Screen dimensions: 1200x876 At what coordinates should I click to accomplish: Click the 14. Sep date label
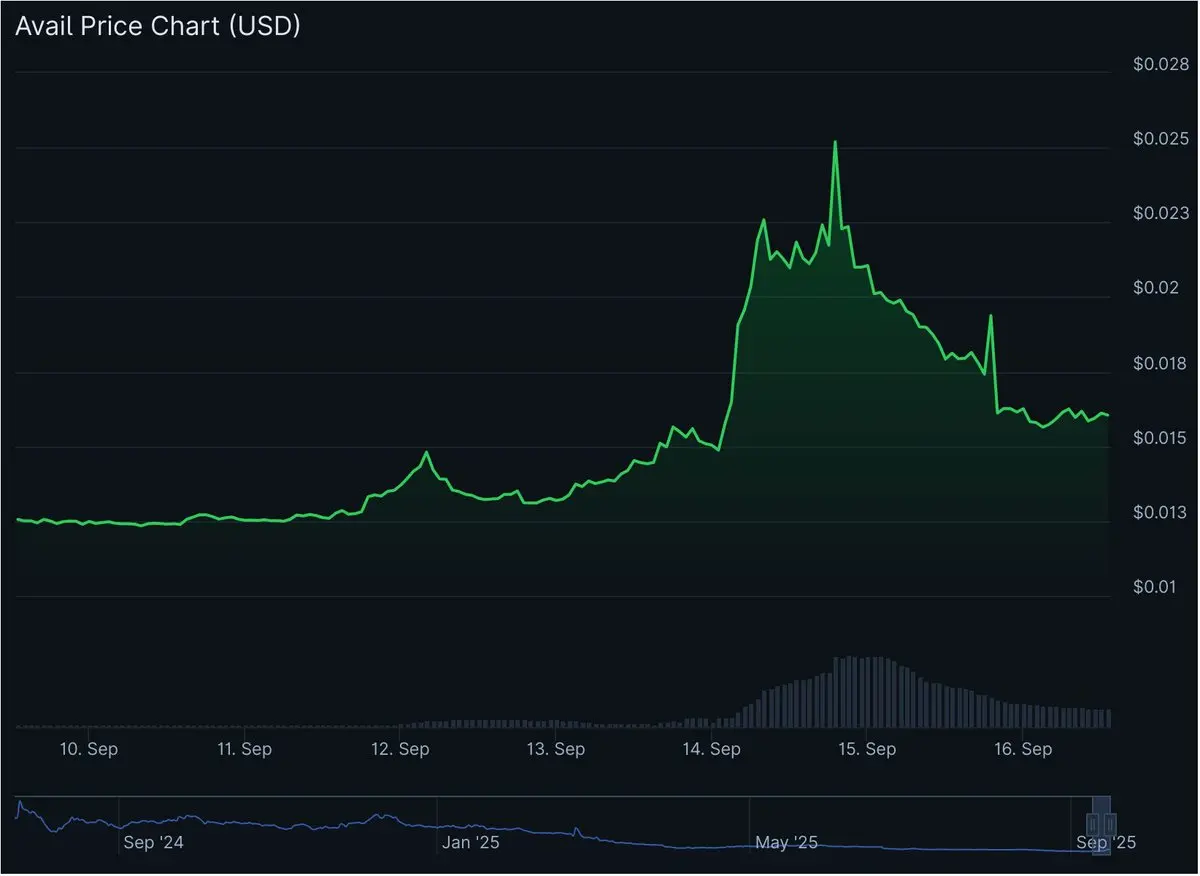click(711, 749)
